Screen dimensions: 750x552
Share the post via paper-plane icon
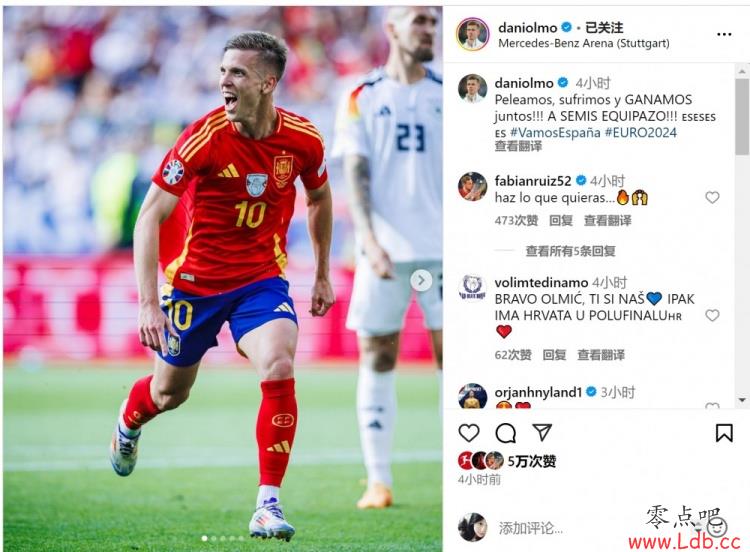(542, 432)
